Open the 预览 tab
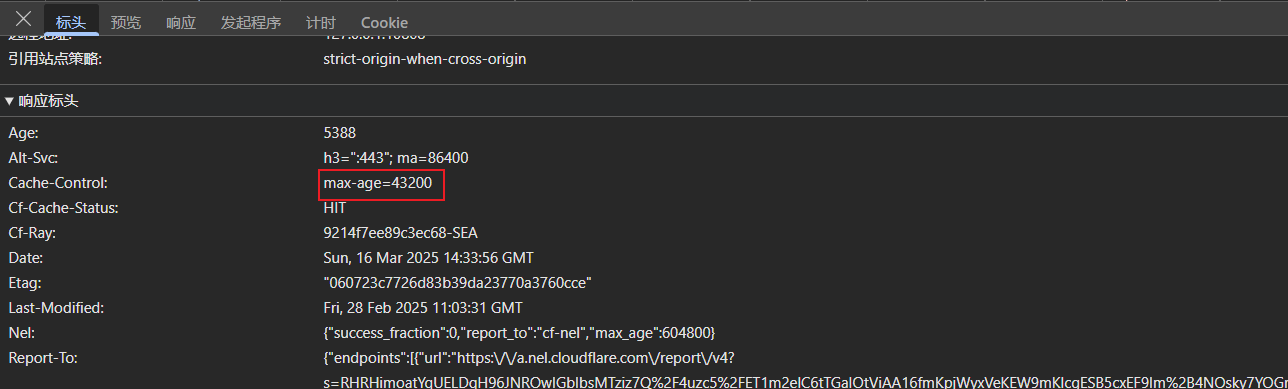 (126, 22)
